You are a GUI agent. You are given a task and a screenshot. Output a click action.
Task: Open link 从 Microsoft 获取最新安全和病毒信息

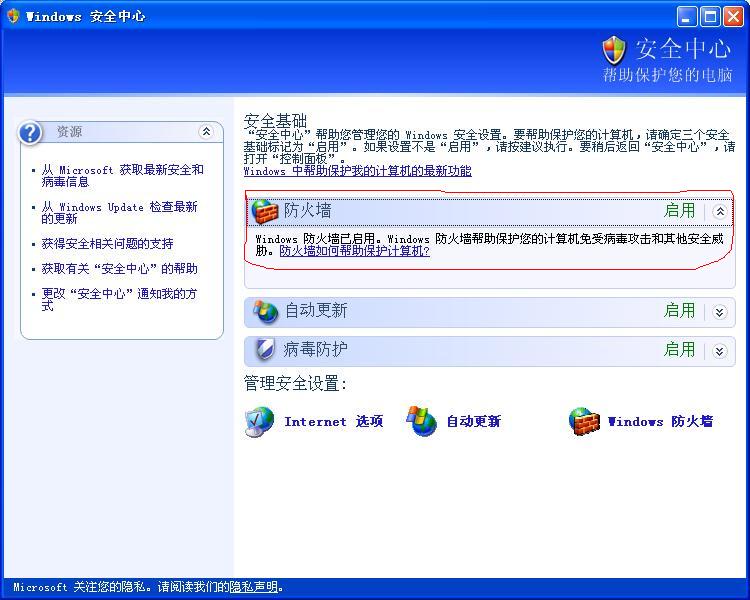pos(122,176)
